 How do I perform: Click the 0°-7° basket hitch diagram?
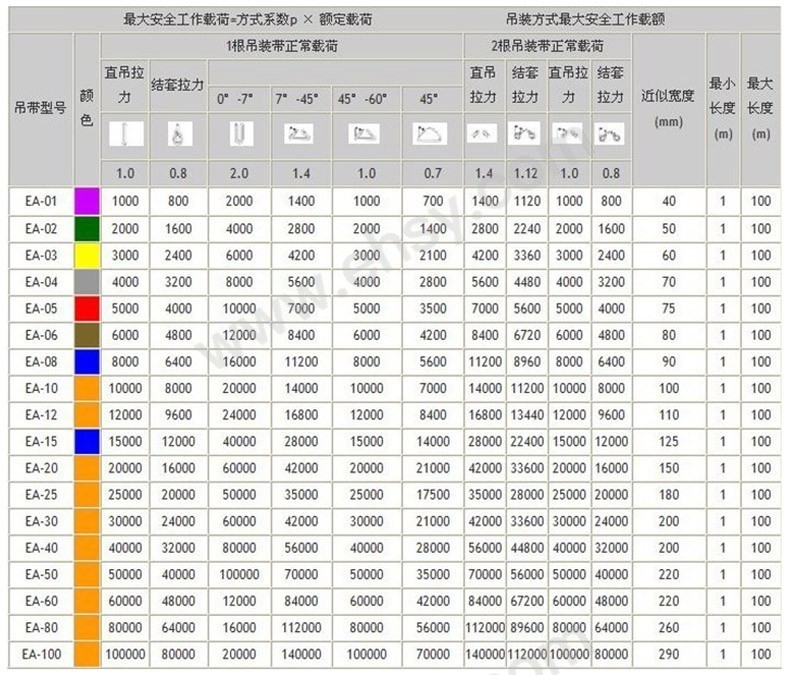241,134
